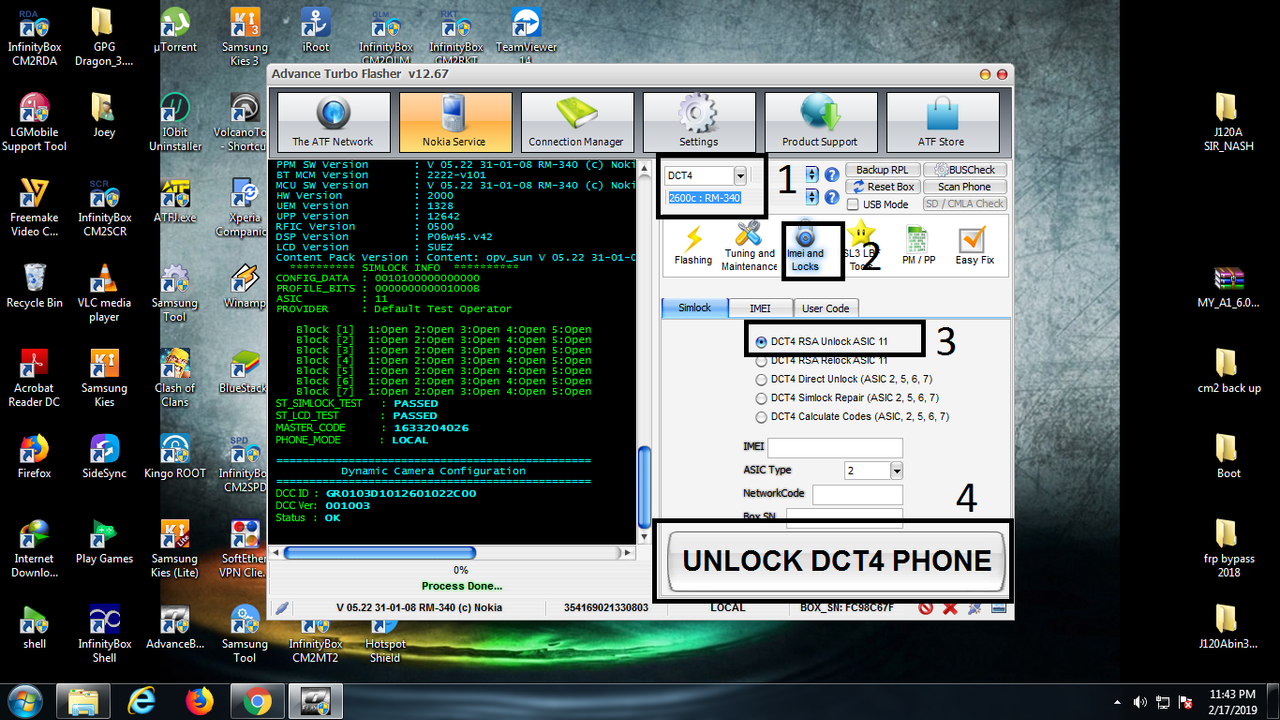Open the ATF Settings section
The image size is (1280, 720).
click(699, 122)
